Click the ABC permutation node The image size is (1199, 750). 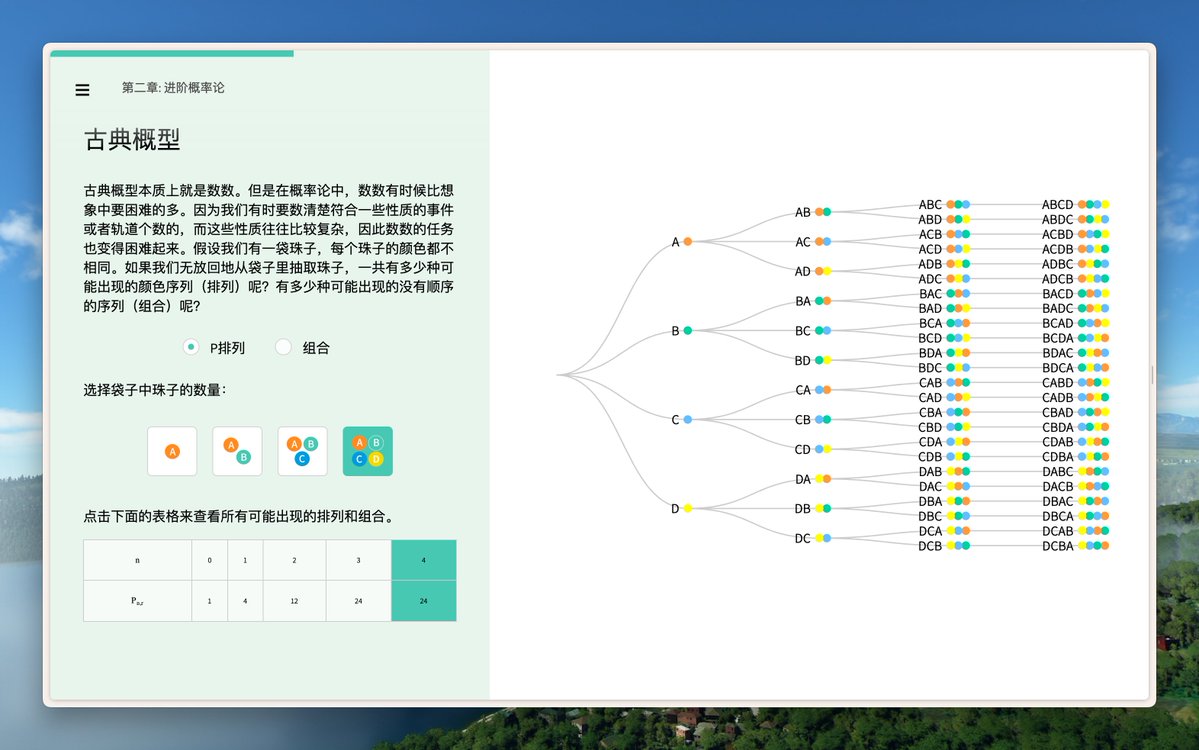944,204
